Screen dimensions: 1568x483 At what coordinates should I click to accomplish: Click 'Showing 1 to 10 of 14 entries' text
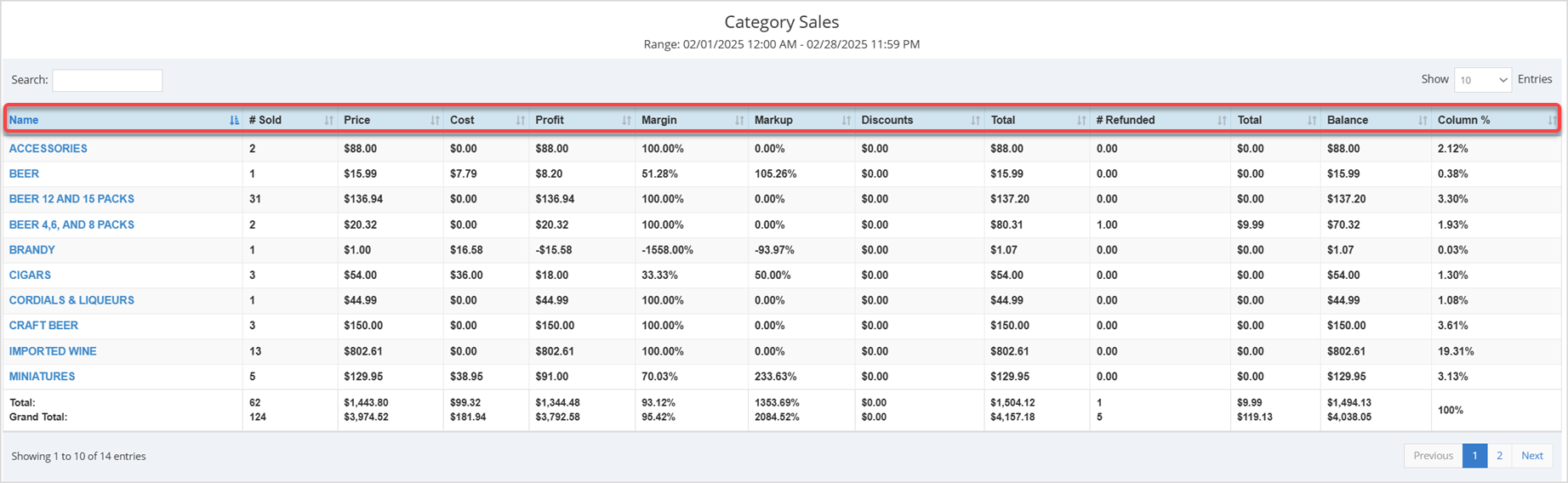pos(78,456)
